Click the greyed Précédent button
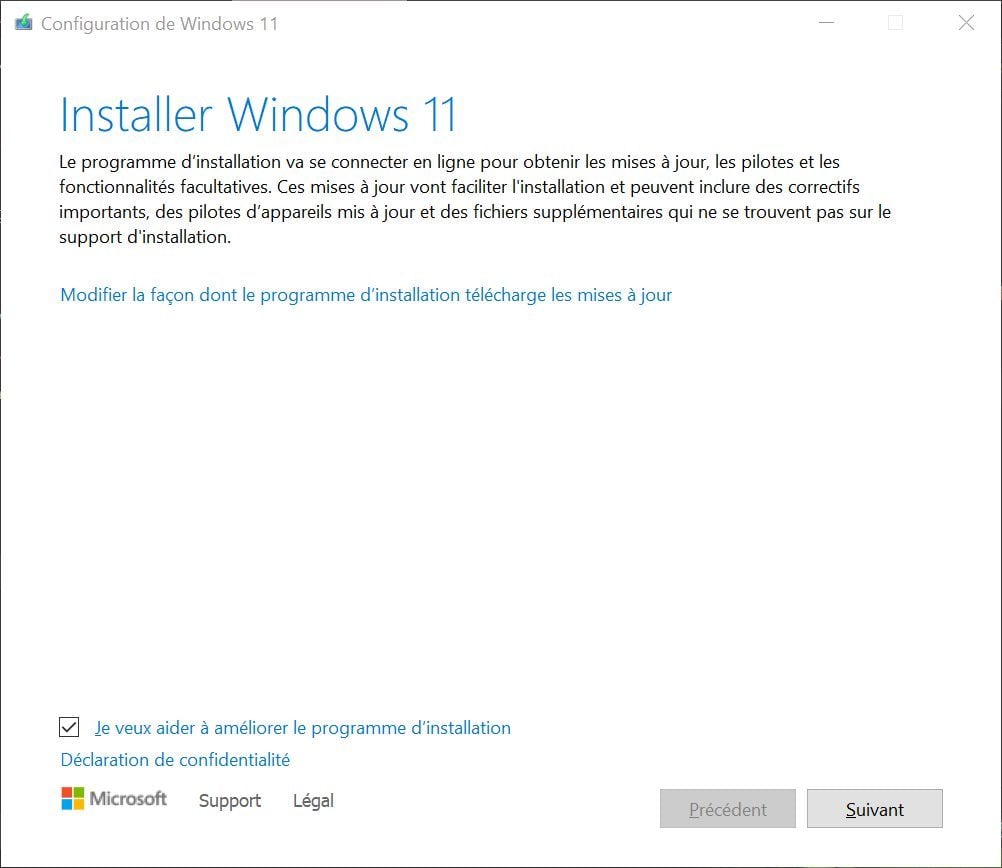 pyautogui.click(x=728, y=809)
